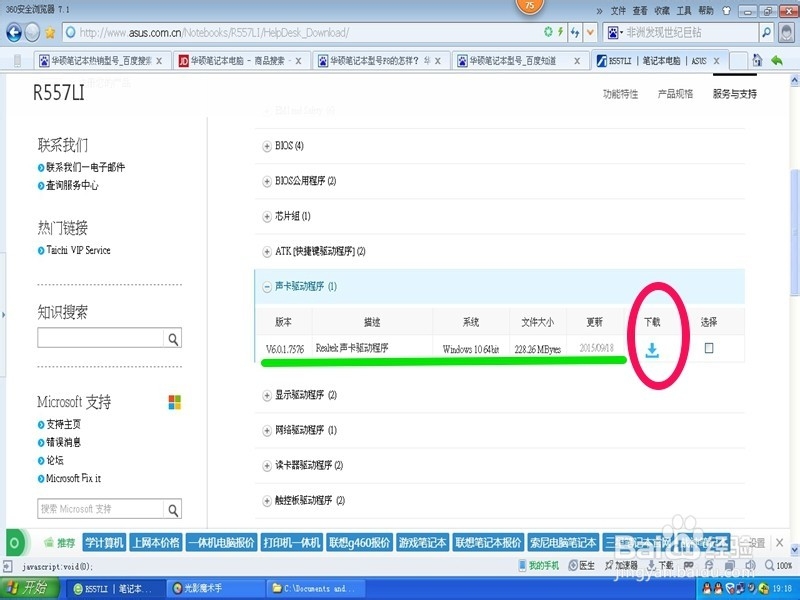800x600 pixels.
Task: Open the 文件 menu
Action: coord(618,10)
